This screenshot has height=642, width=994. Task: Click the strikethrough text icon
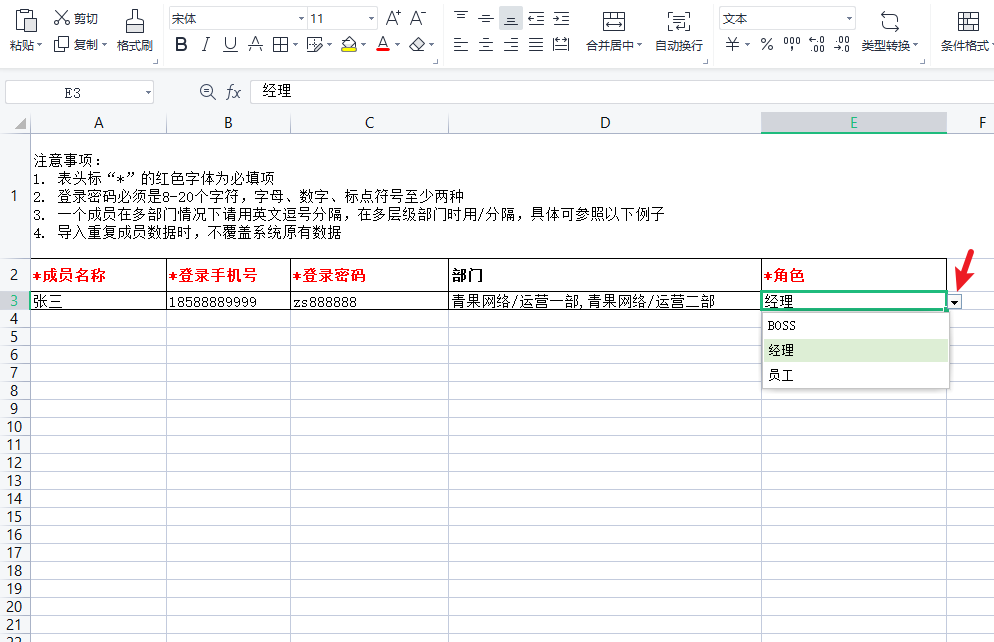coord(255,44)
